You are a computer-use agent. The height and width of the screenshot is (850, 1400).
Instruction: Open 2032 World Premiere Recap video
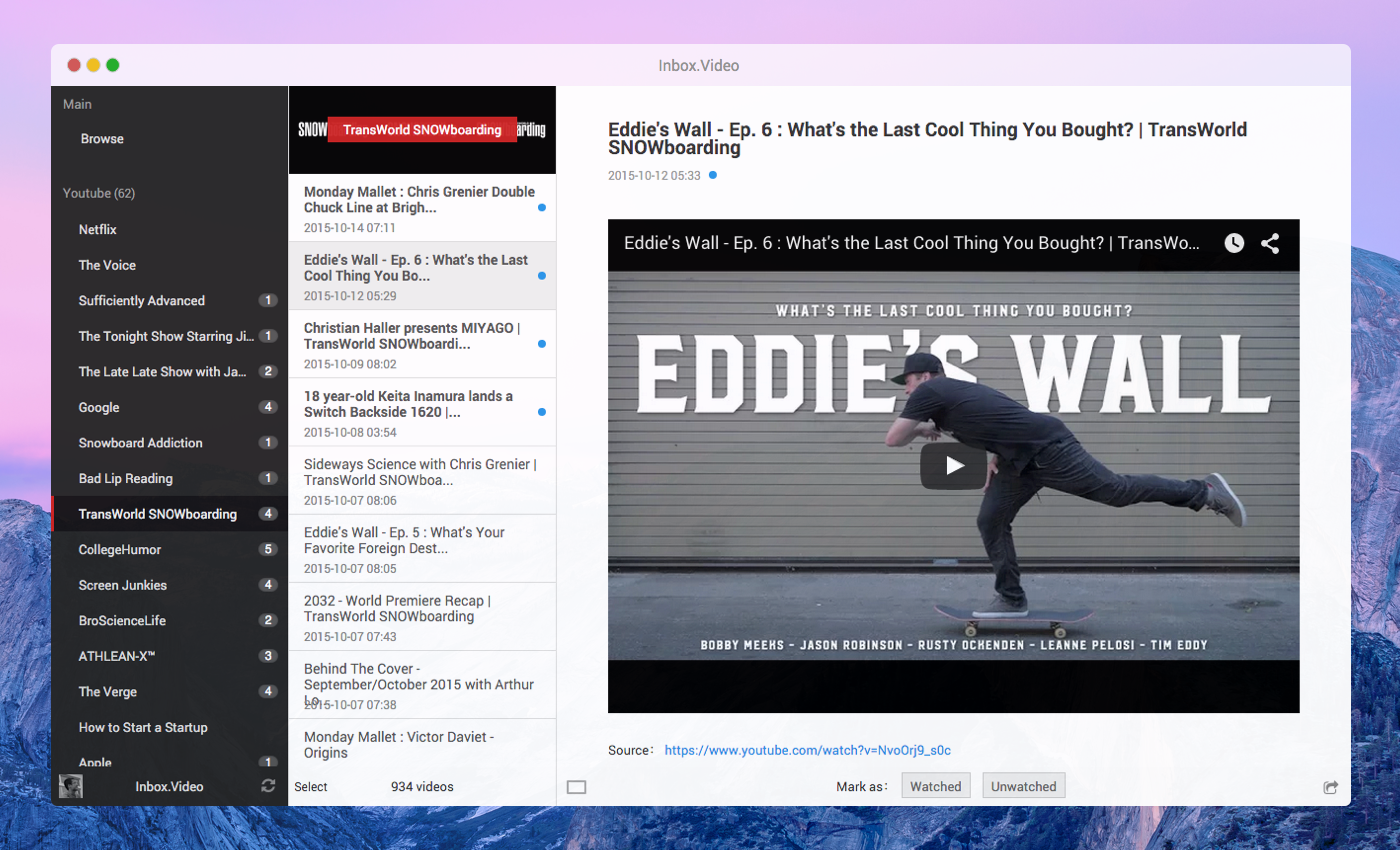click(422, 616)
